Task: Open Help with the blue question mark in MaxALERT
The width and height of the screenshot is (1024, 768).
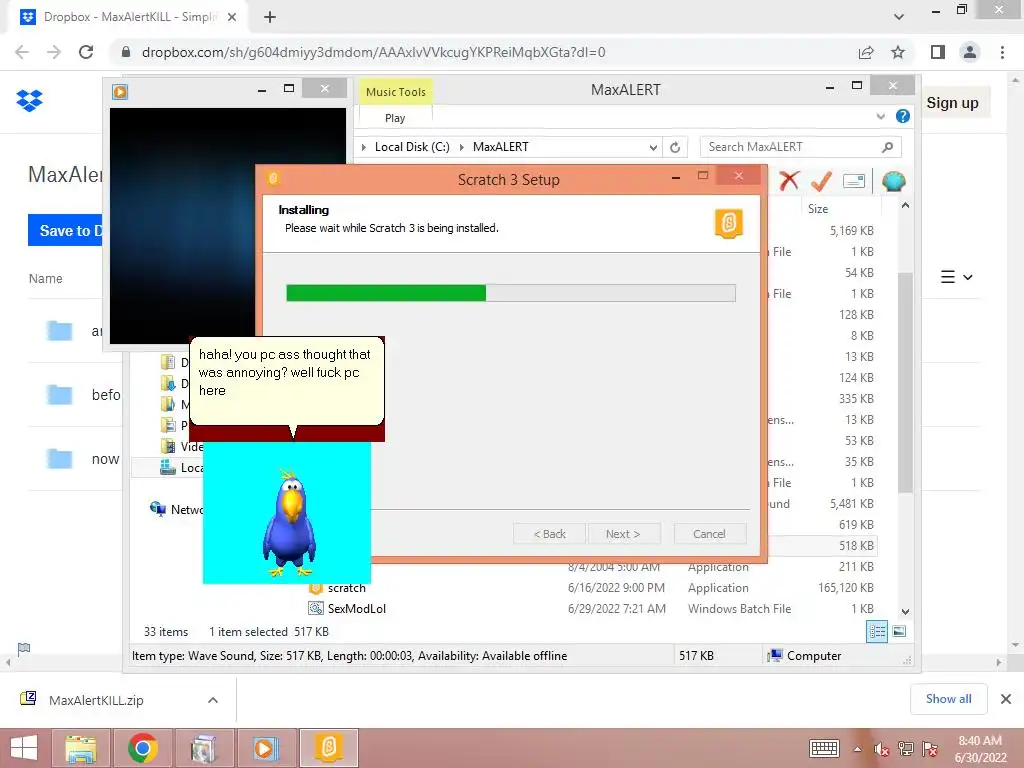Action: point(903,116)
